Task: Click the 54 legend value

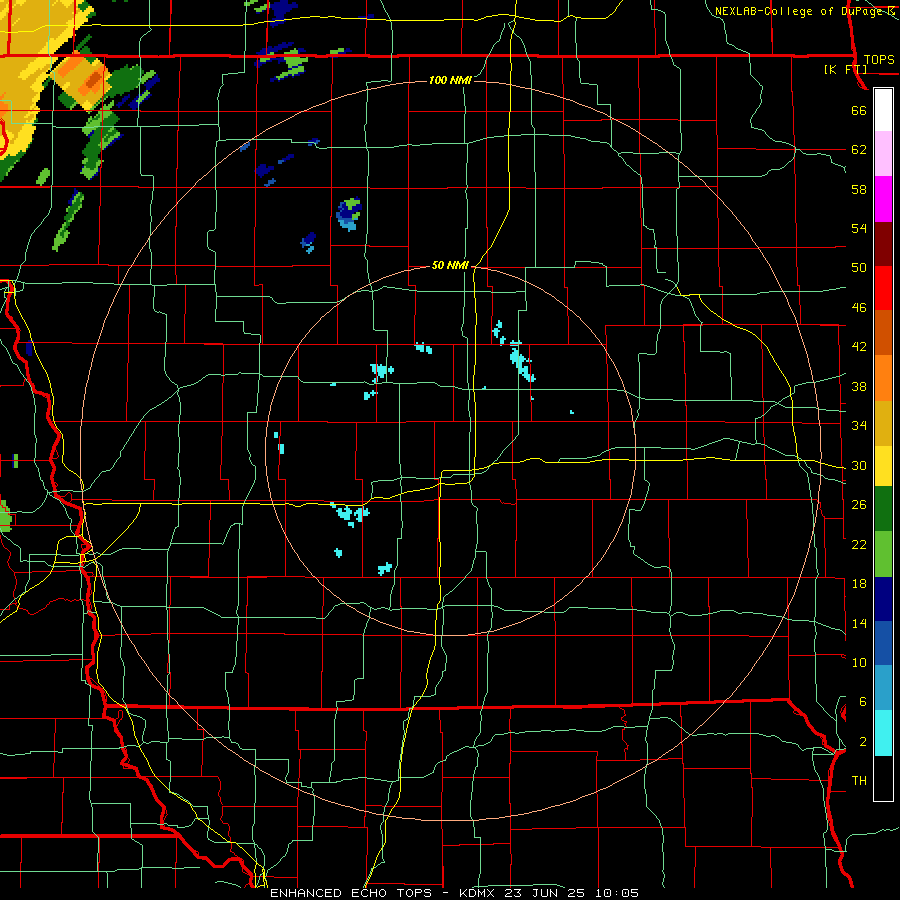Action: pos(859,228)
